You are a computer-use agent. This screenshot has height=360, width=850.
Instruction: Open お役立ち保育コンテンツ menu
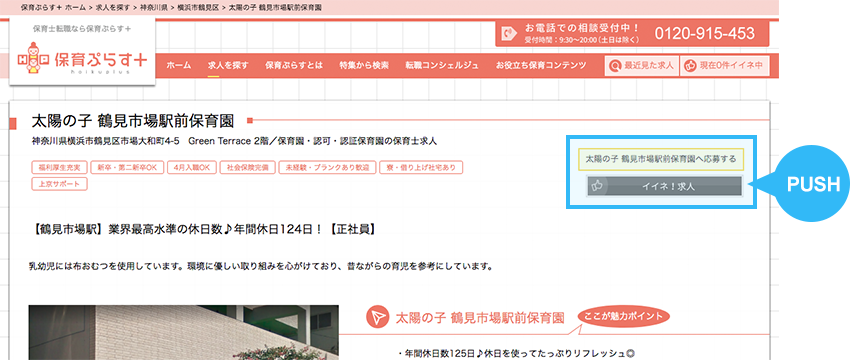(x=540, y=66)
